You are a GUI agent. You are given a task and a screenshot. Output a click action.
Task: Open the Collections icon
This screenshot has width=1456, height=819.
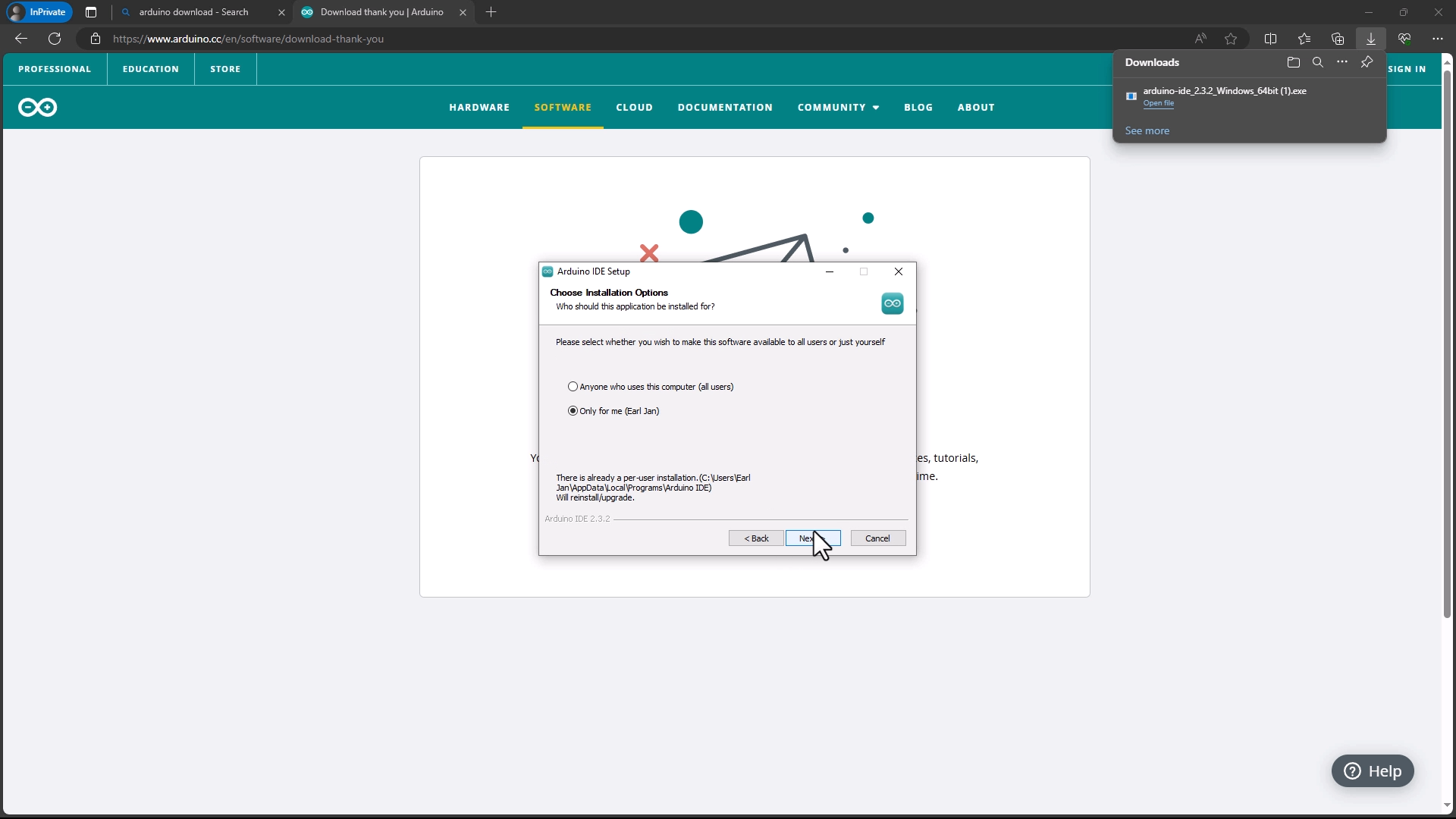[1338, 39]
